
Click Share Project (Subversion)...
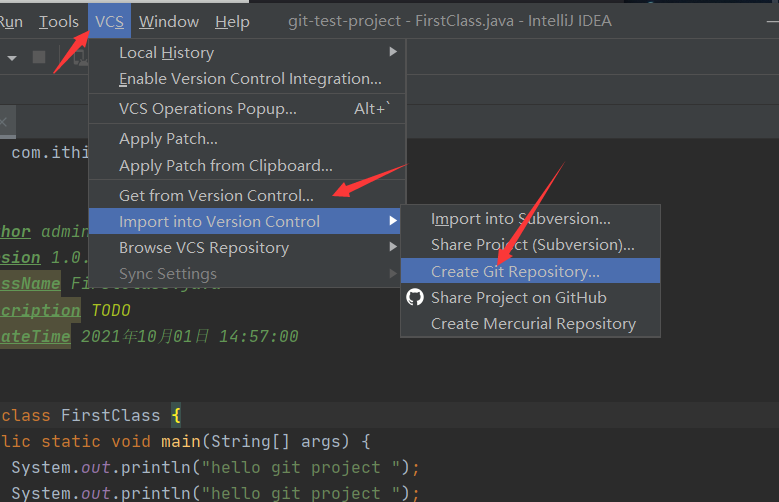532,244
